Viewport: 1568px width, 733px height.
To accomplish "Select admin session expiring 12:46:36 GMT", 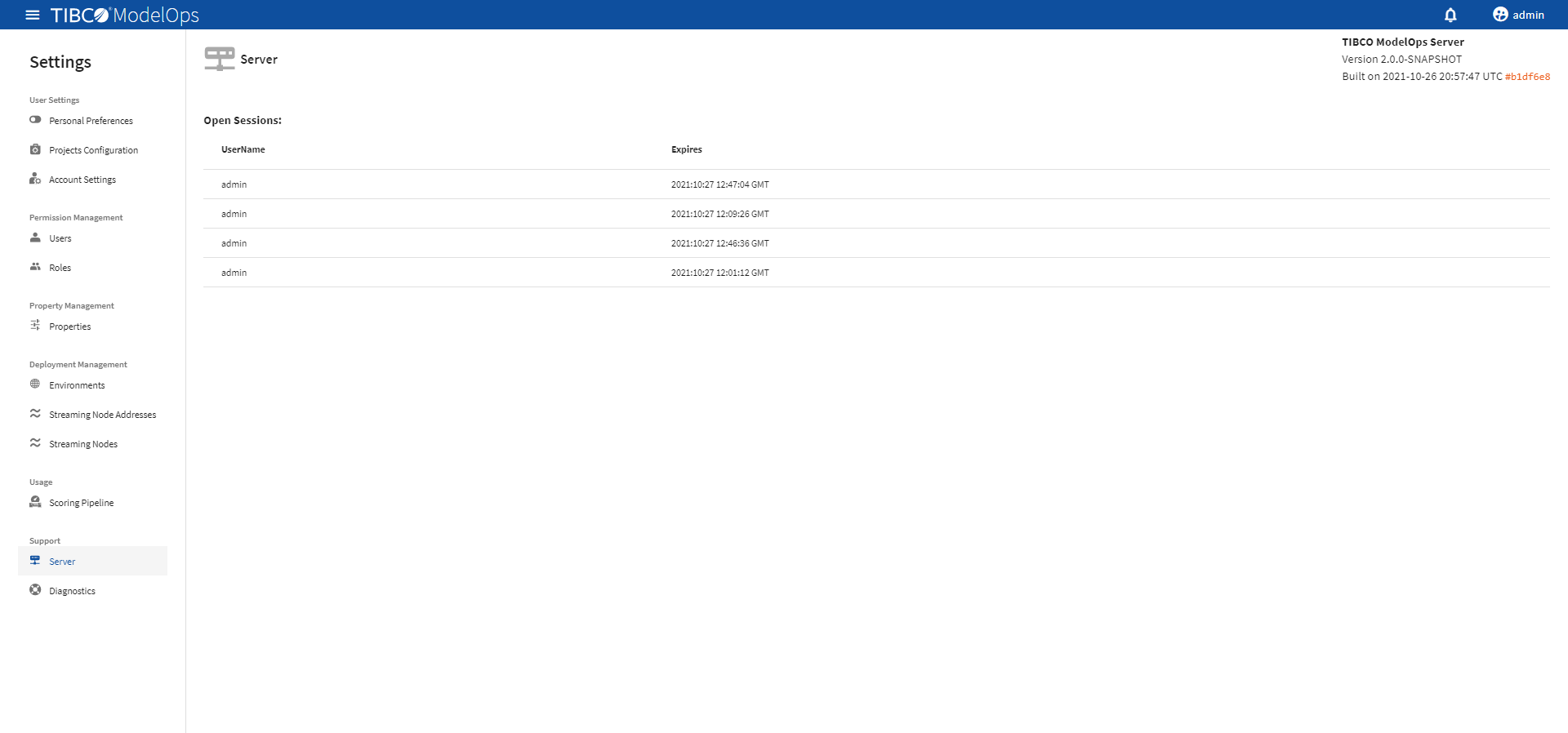I will pos(876,243).
